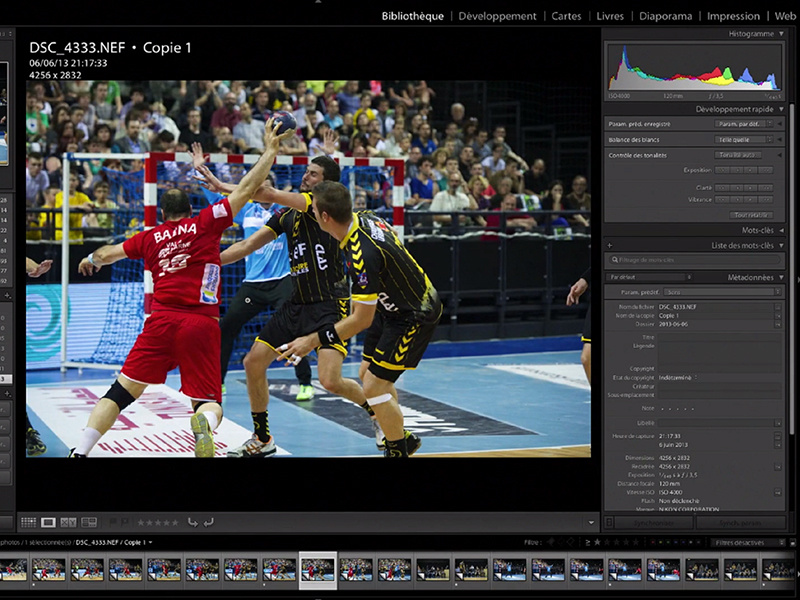Screen dimensions: 800x600
Task: Rotate photo counterclockwise using toolbar arrow
Action: [192, 522]
